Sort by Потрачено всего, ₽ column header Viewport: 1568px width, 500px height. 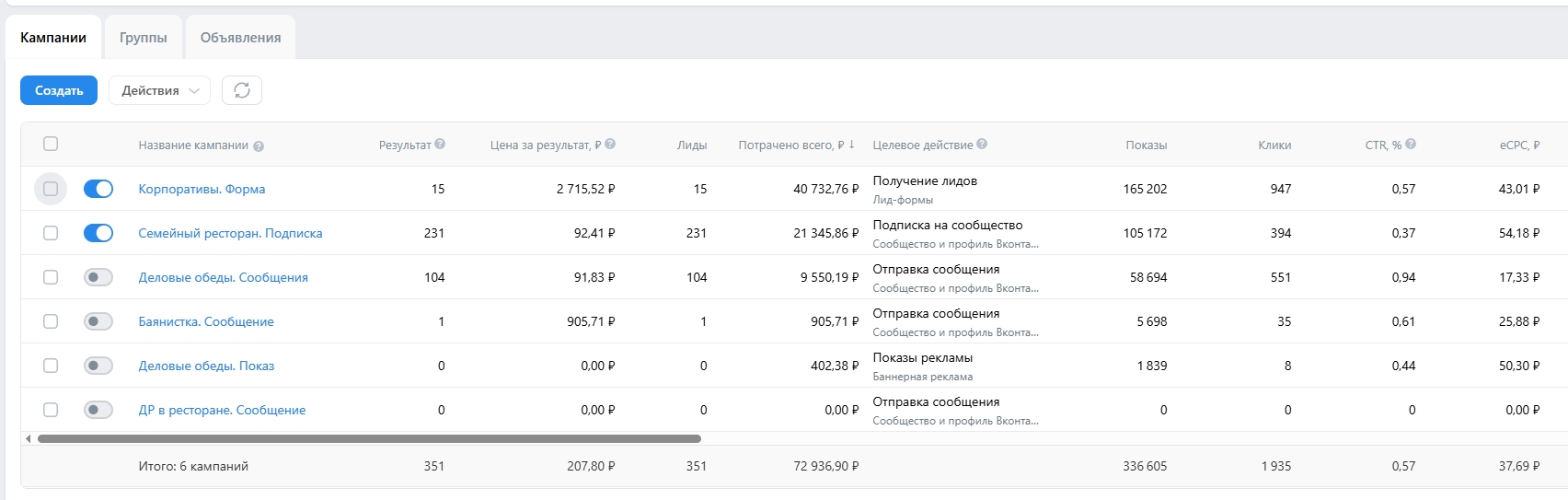click(x=790, y=145)
